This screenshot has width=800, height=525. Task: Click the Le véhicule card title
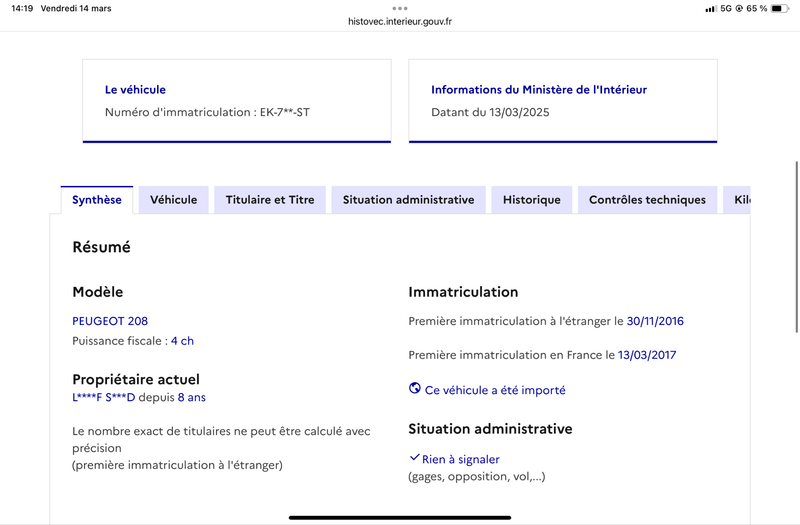135,90
